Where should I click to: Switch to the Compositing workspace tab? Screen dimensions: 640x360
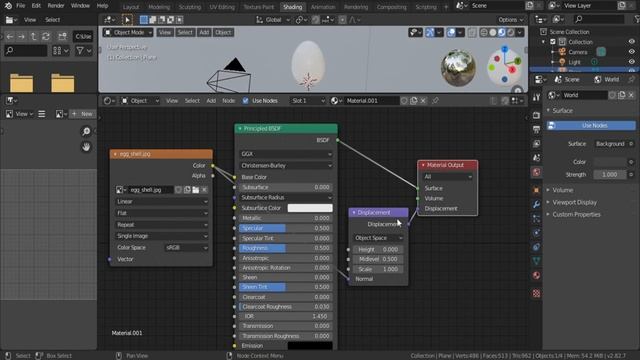coord(391,7)
